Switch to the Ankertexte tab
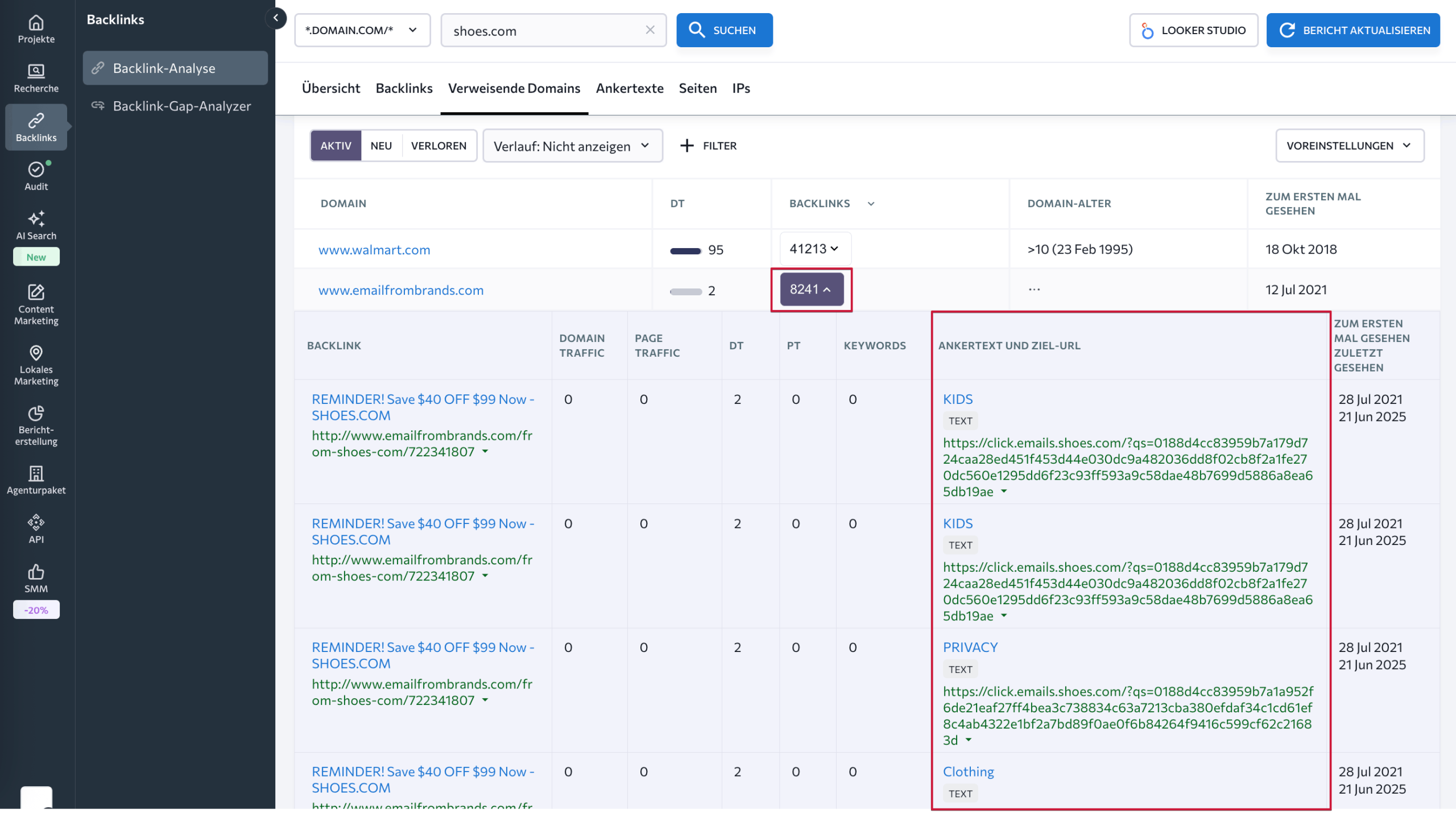This screenshot has height=813, width=1456. 629,88
